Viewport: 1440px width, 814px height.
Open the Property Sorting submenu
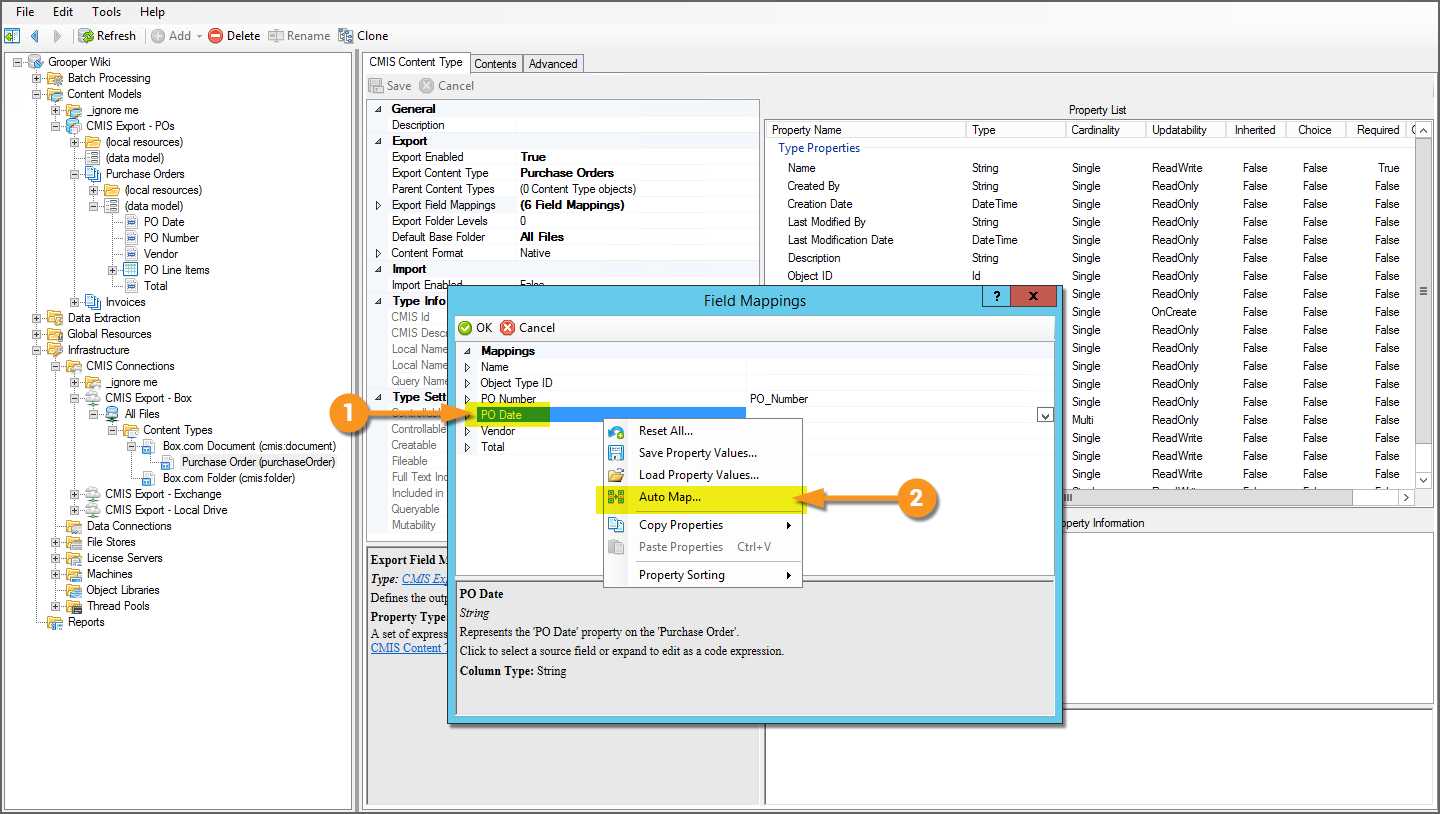tap(703, 575)
